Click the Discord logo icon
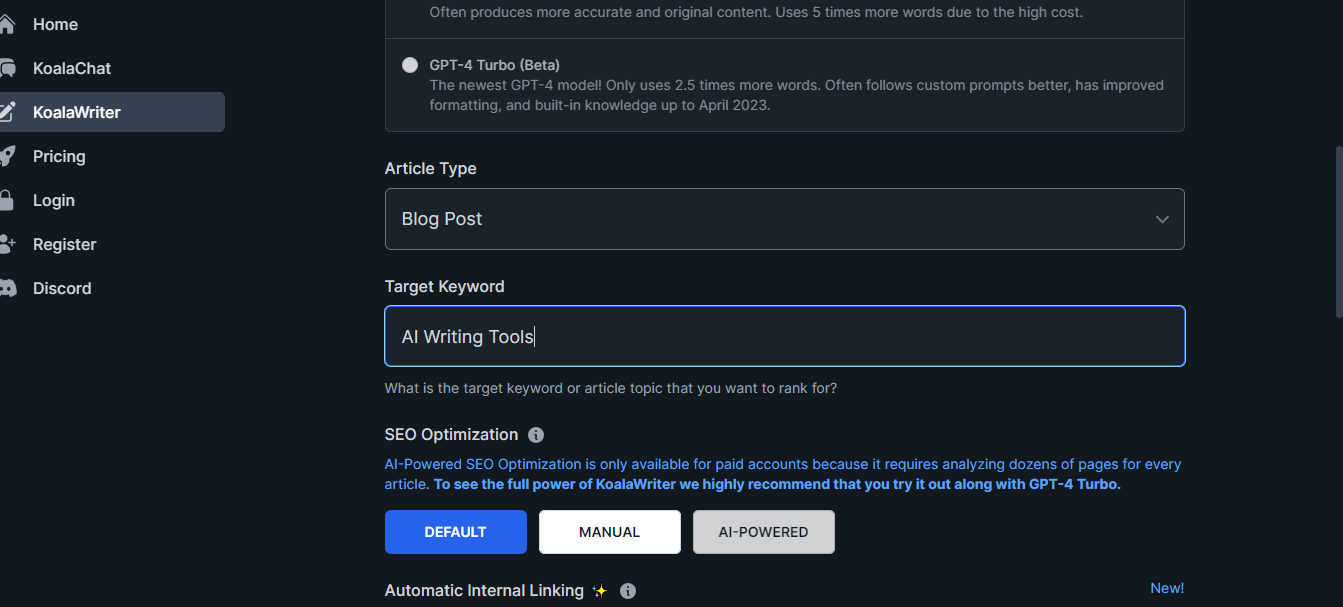 pos(7,288)
